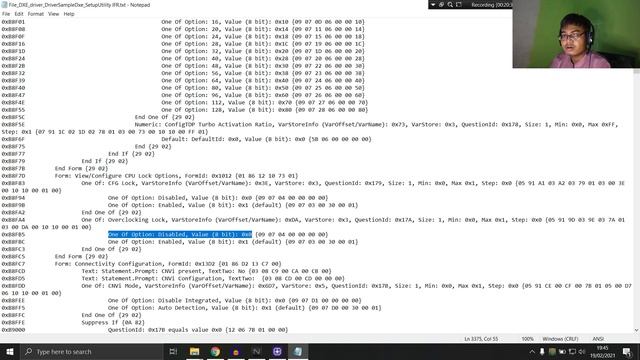The width and height of the screenshot is (640, 360).
Task: Click the microphone tray icon
Action: [542, 351]
